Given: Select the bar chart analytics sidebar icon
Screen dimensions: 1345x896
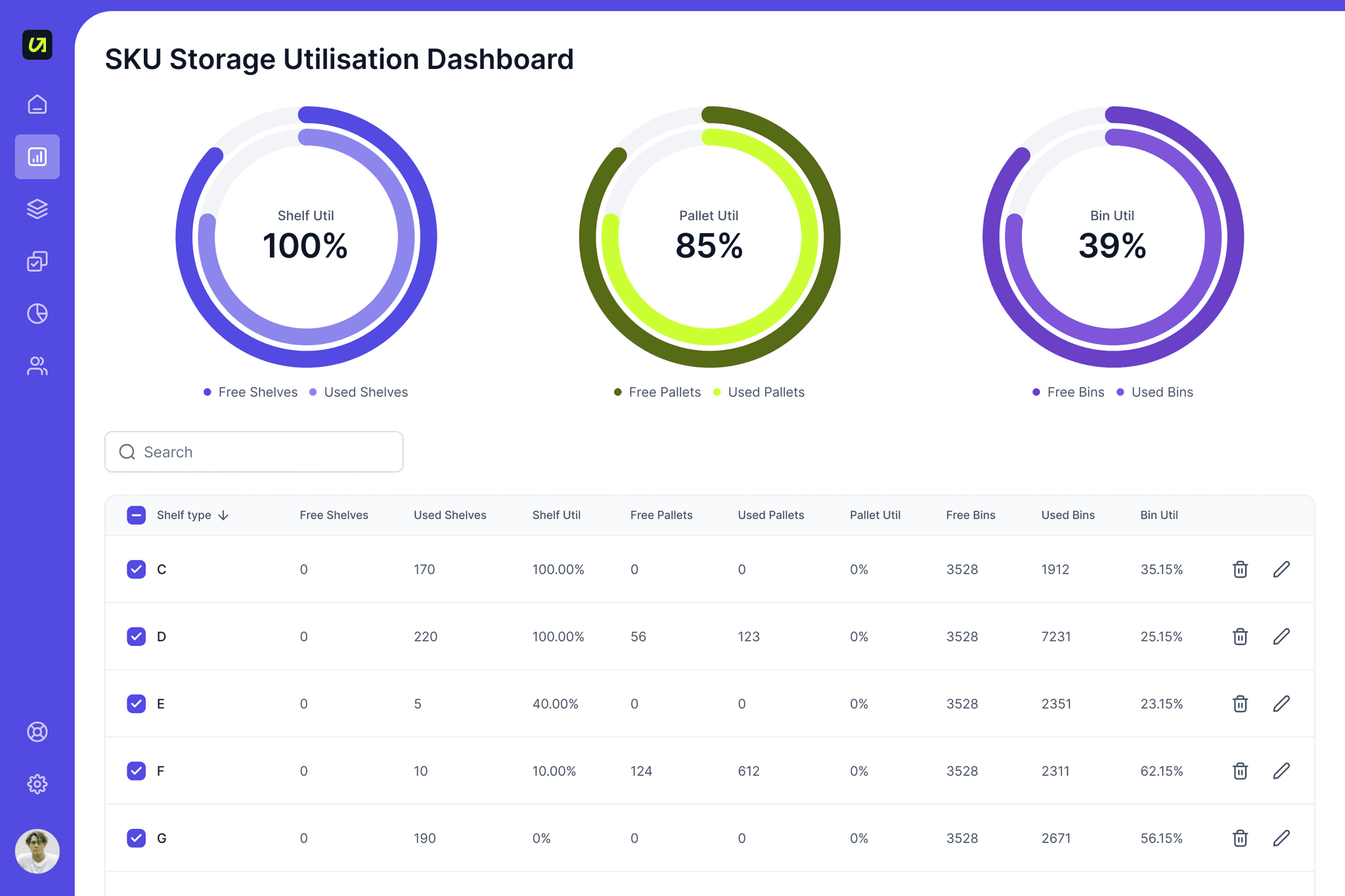Looking at the screenshot, I should [x=37, y=157].
